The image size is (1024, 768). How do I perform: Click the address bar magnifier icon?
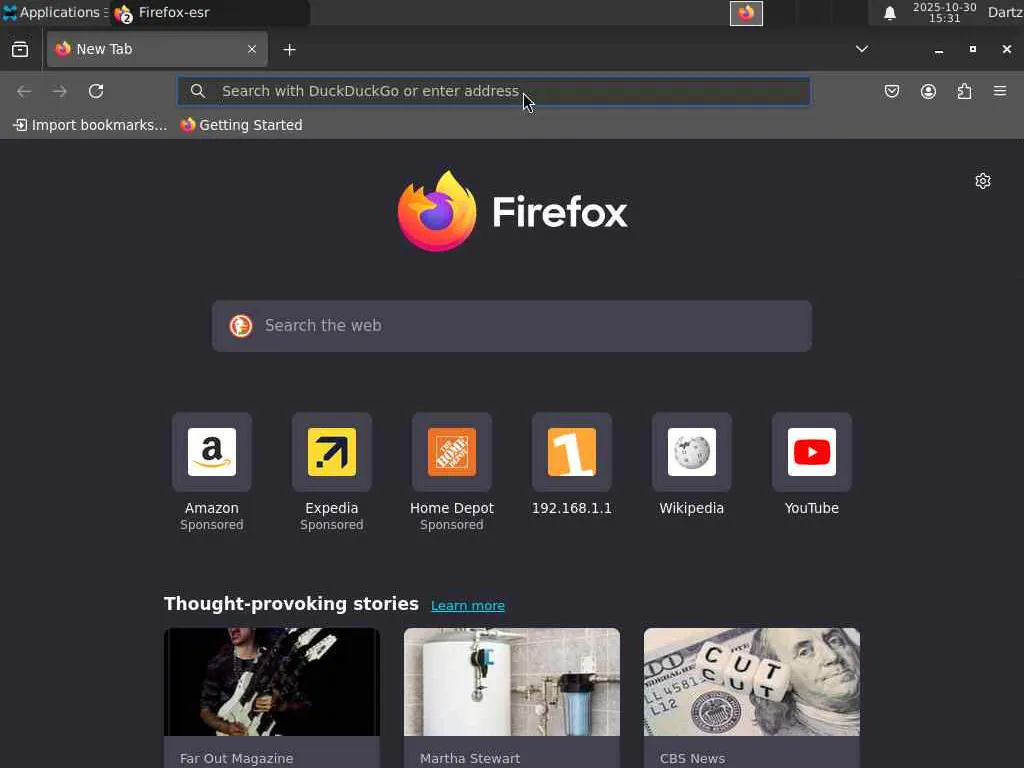point(198,91)
